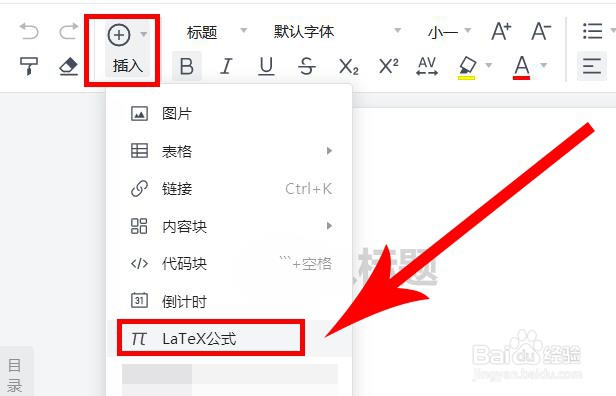Apply red font color A

point(521,67)
